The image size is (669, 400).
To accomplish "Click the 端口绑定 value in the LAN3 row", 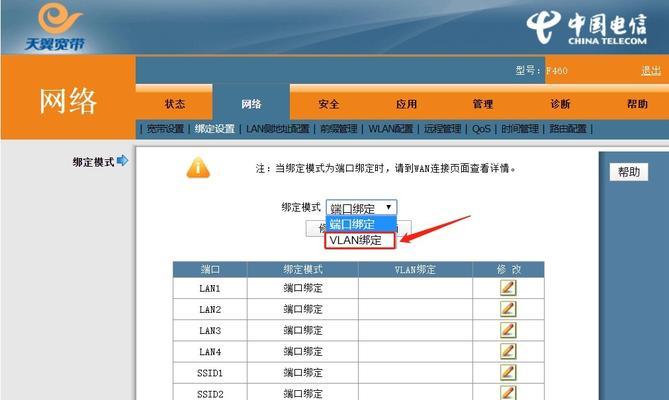I will 303,330.
